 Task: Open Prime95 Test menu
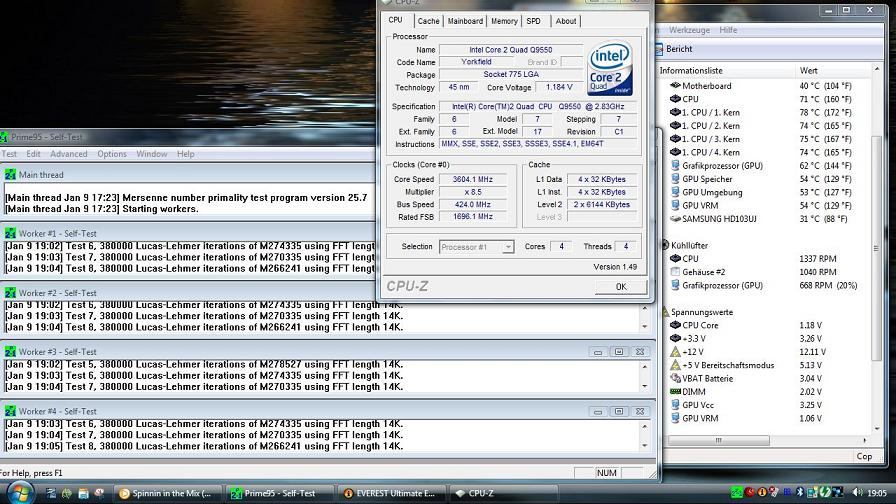(x=9, y=154)
